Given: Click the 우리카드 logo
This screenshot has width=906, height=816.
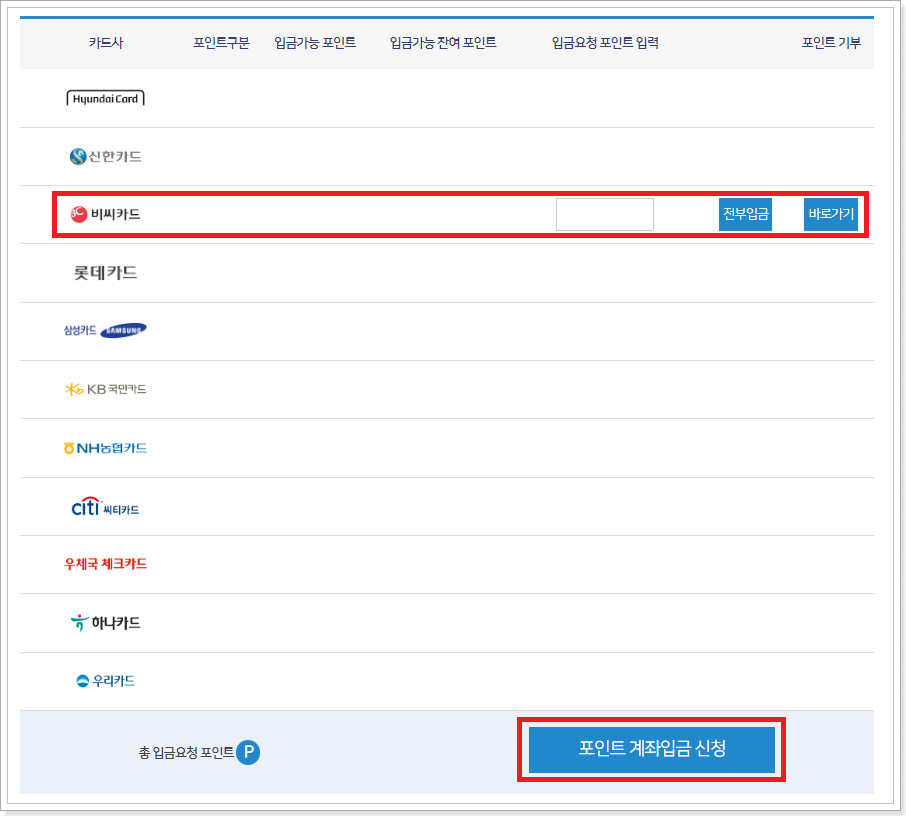Looking at the screenshot, I should point(105,681).
